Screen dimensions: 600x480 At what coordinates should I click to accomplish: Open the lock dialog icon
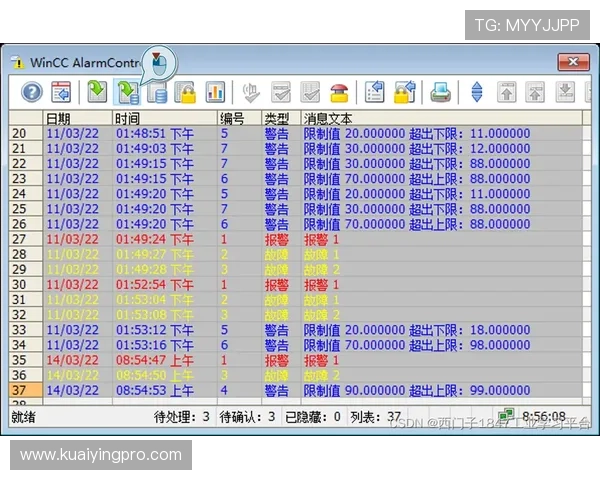pyautogui.click(x=404, y=92)
